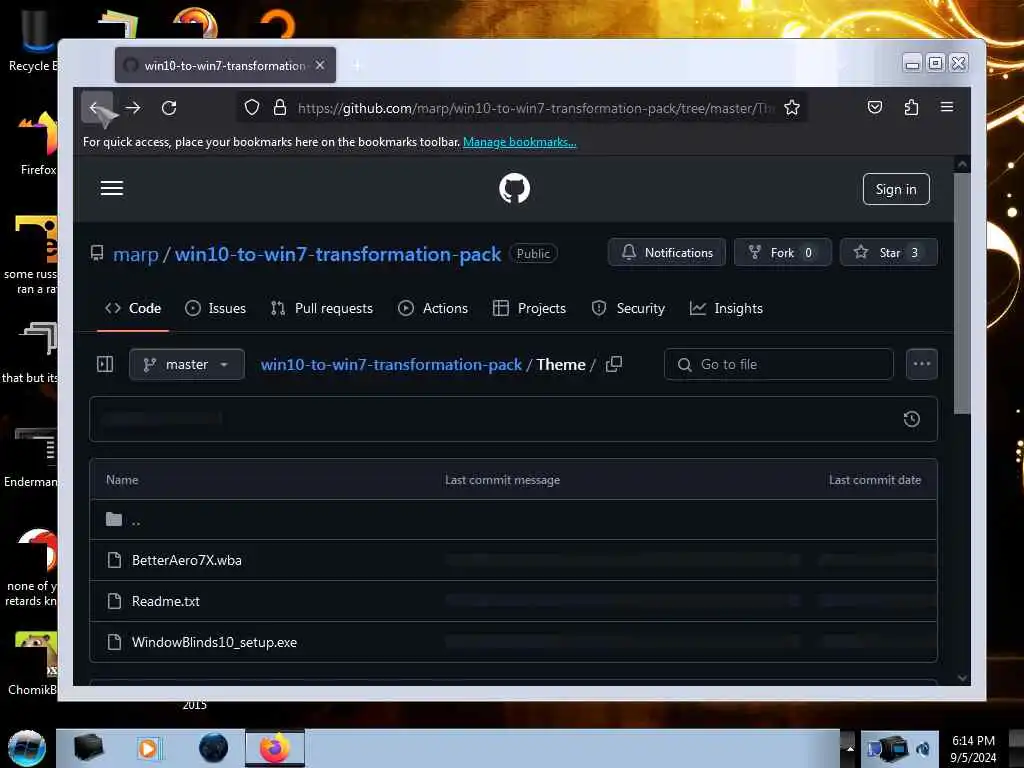Fork the repository
Screen dimensions: 1024x768
click(x=782, y=253)
